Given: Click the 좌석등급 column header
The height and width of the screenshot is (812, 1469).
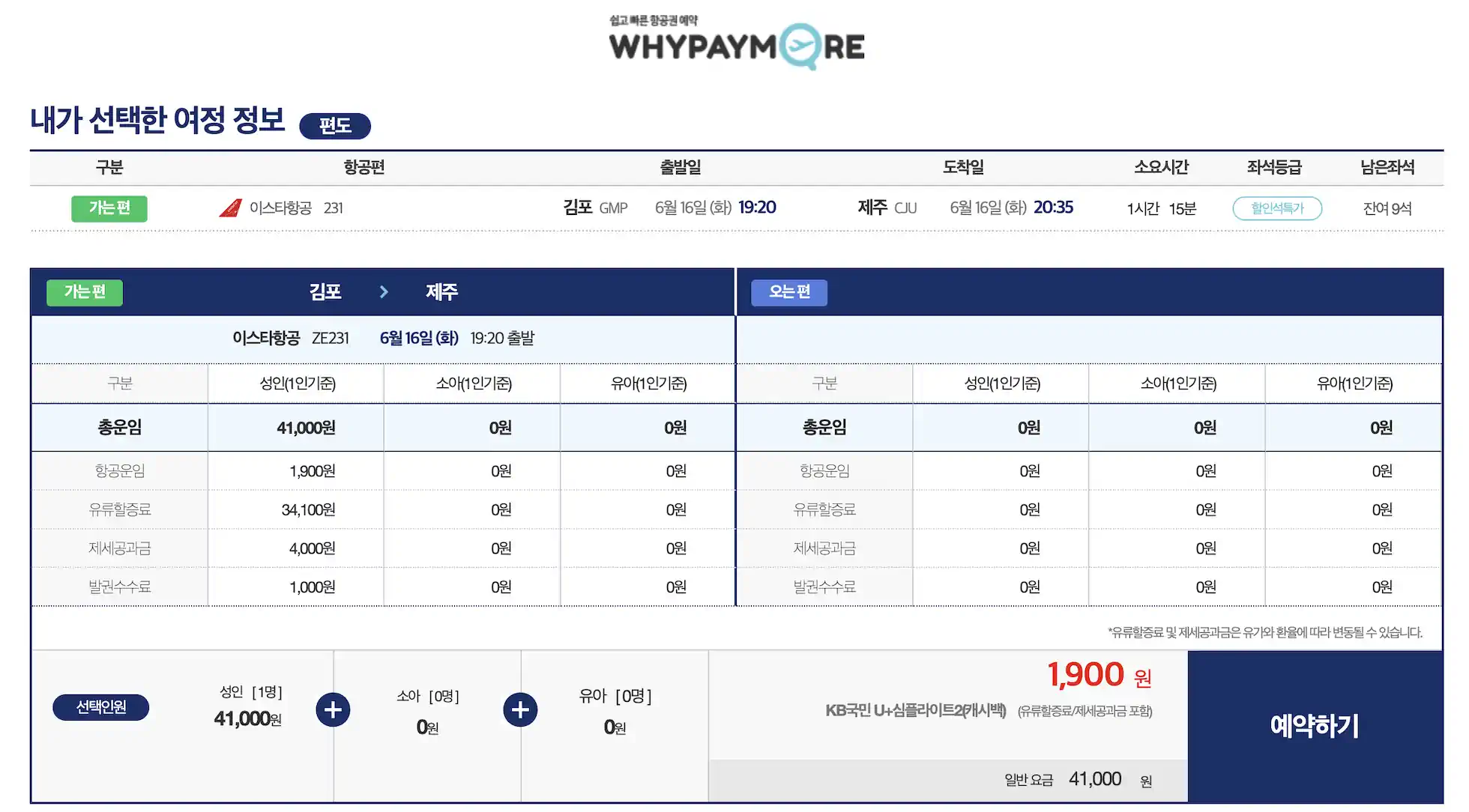Looking at the screenshot, I should click(1274, 167).
